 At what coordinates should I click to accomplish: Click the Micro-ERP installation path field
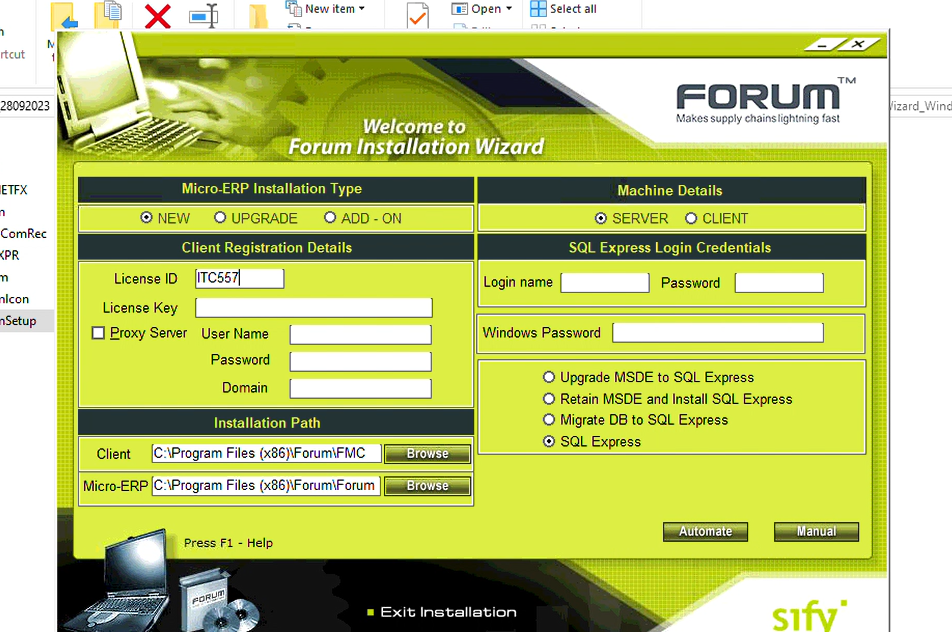266,486
